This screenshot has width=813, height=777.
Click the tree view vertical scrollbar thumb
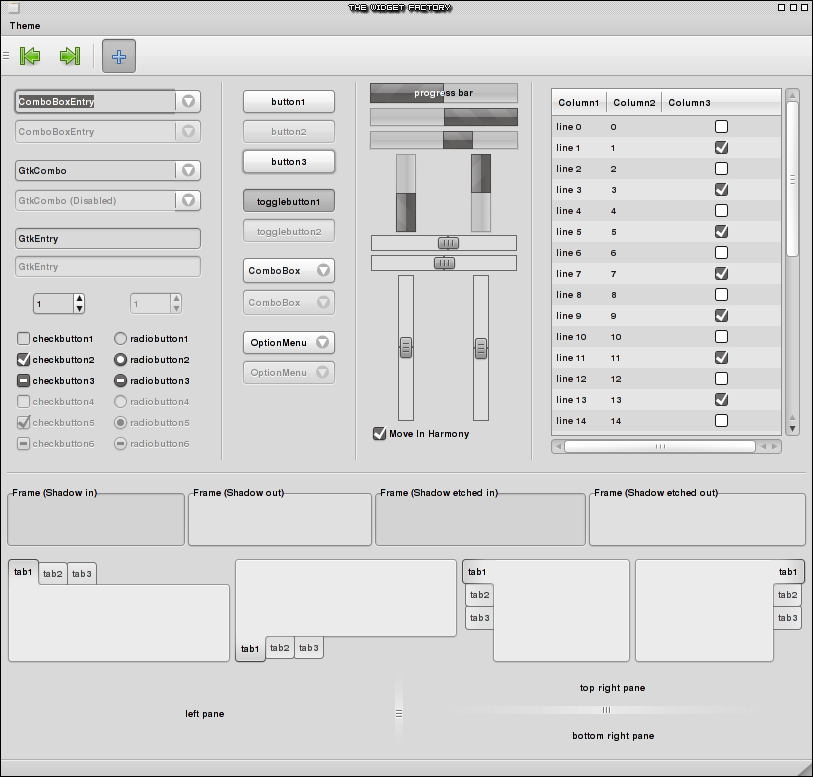click(792, 179)
